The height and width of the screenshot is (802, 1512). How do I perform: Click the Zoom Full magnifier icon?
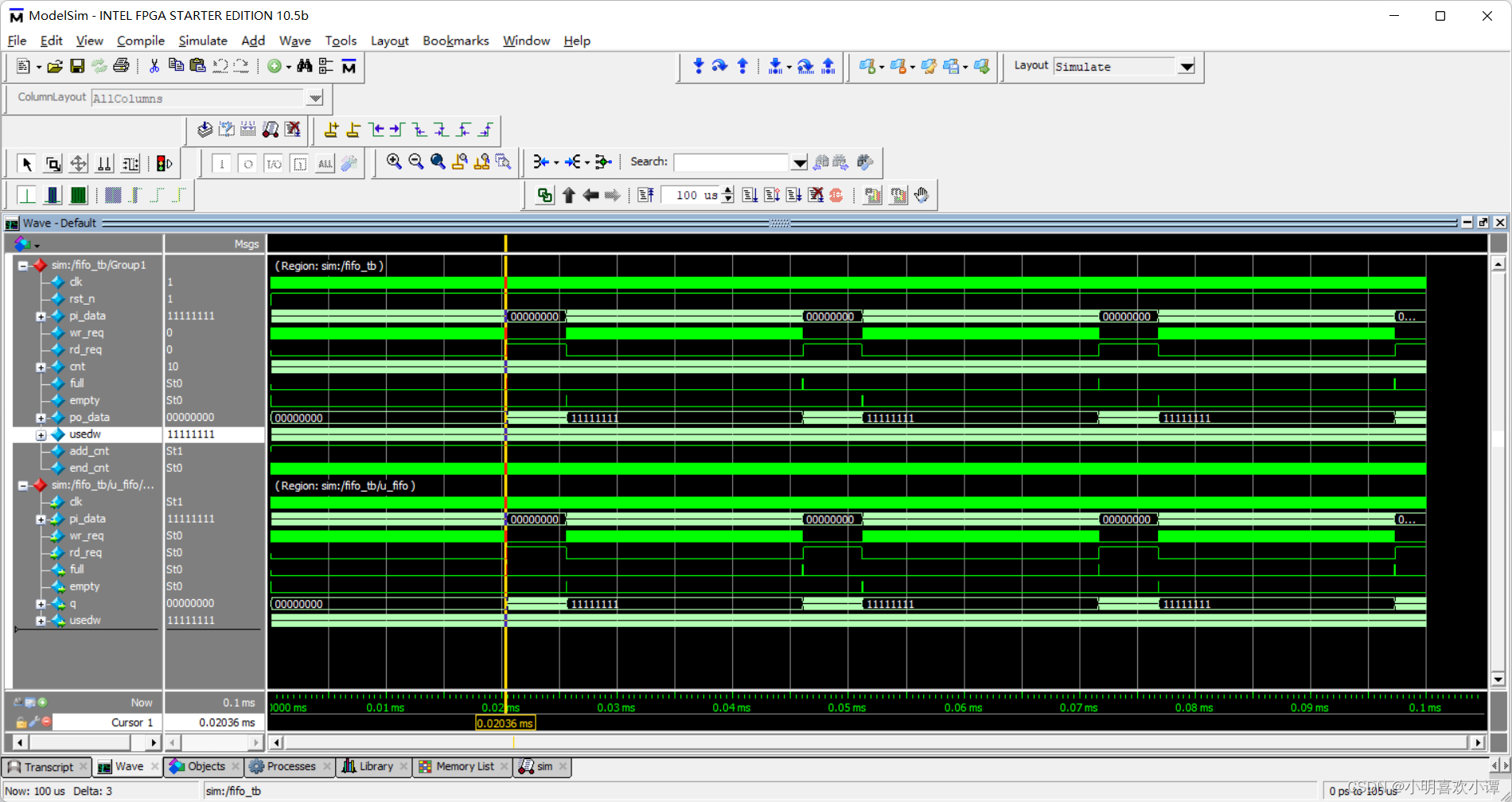(x=438, y=162)
